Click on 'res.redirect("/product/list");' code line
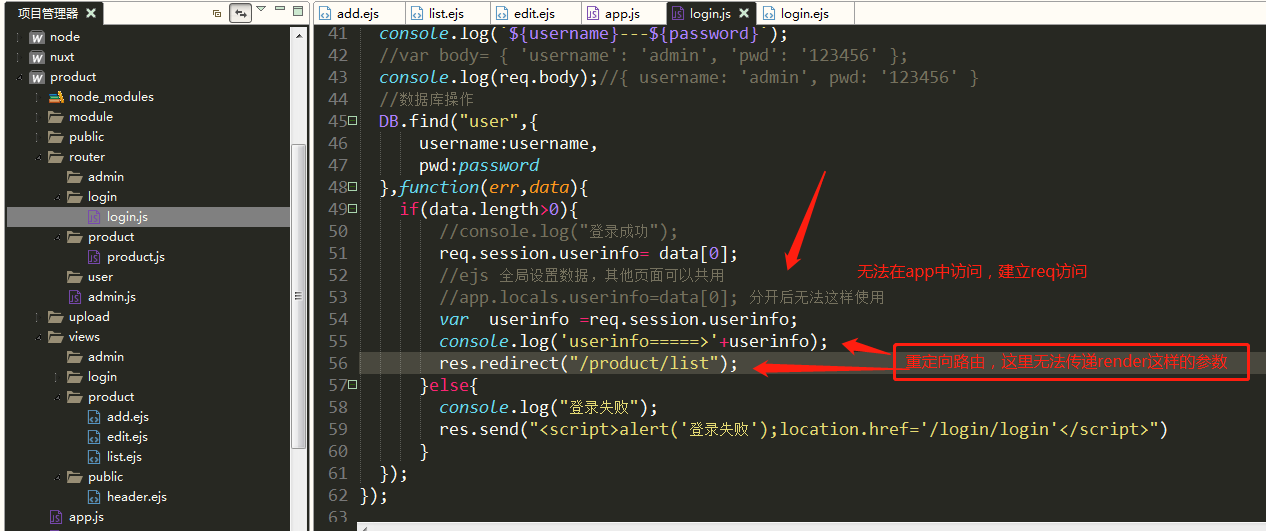The width and height of the screenshot is (1266, 531). pyautogui.click(x=588, y=363)
